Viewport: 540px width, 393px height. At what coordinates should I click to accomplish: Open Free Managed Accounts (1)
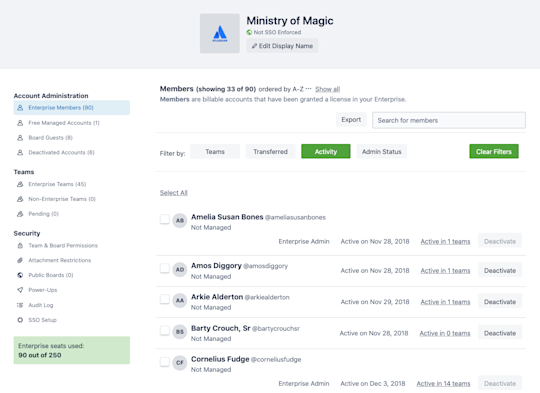pyautogui.click(x=64, y=123)
